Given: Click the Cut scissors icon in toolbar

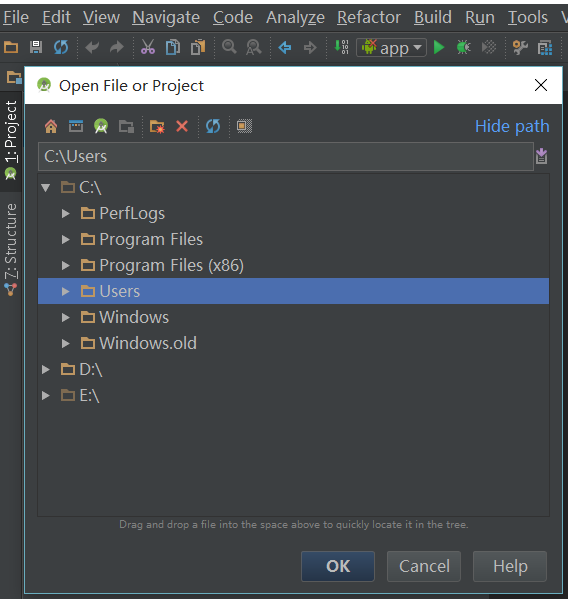Looking at the screenshot, I should click(148, 47).
